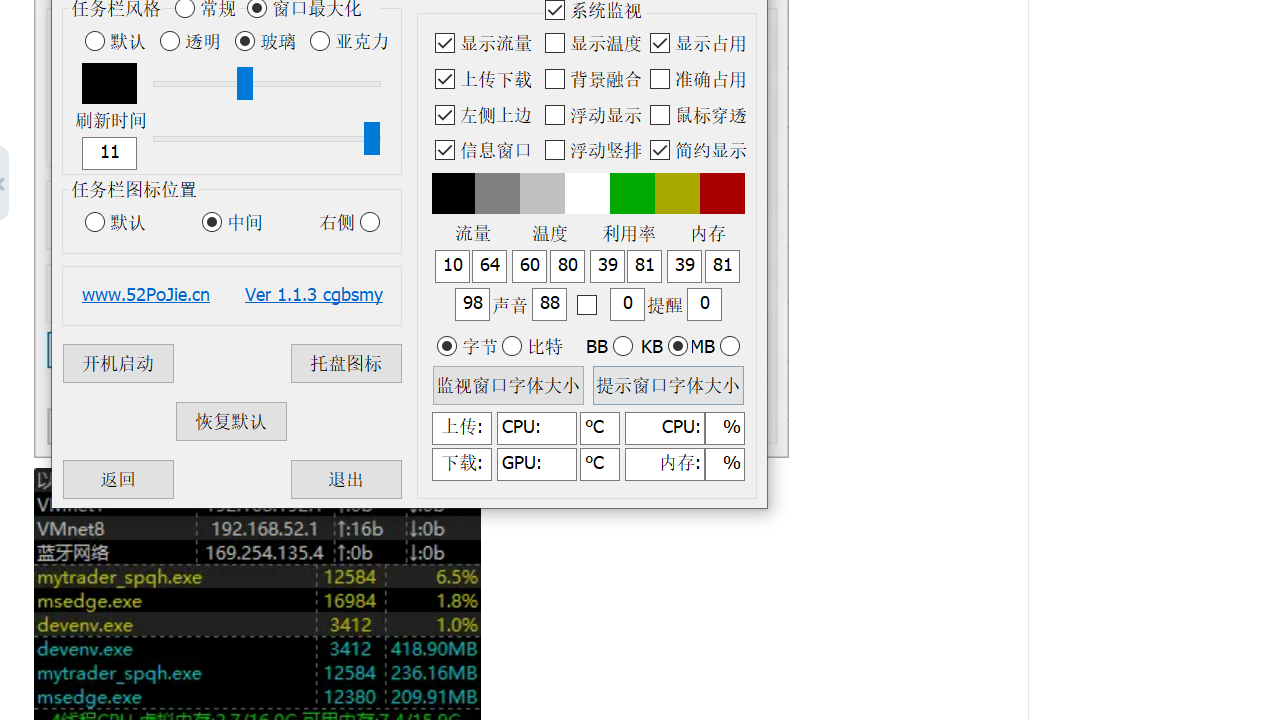Image resolution: width=1280 pixels, height=720 pixels.
Task: Enable the 显示温度 checkbox
Action: pos(555,43)
